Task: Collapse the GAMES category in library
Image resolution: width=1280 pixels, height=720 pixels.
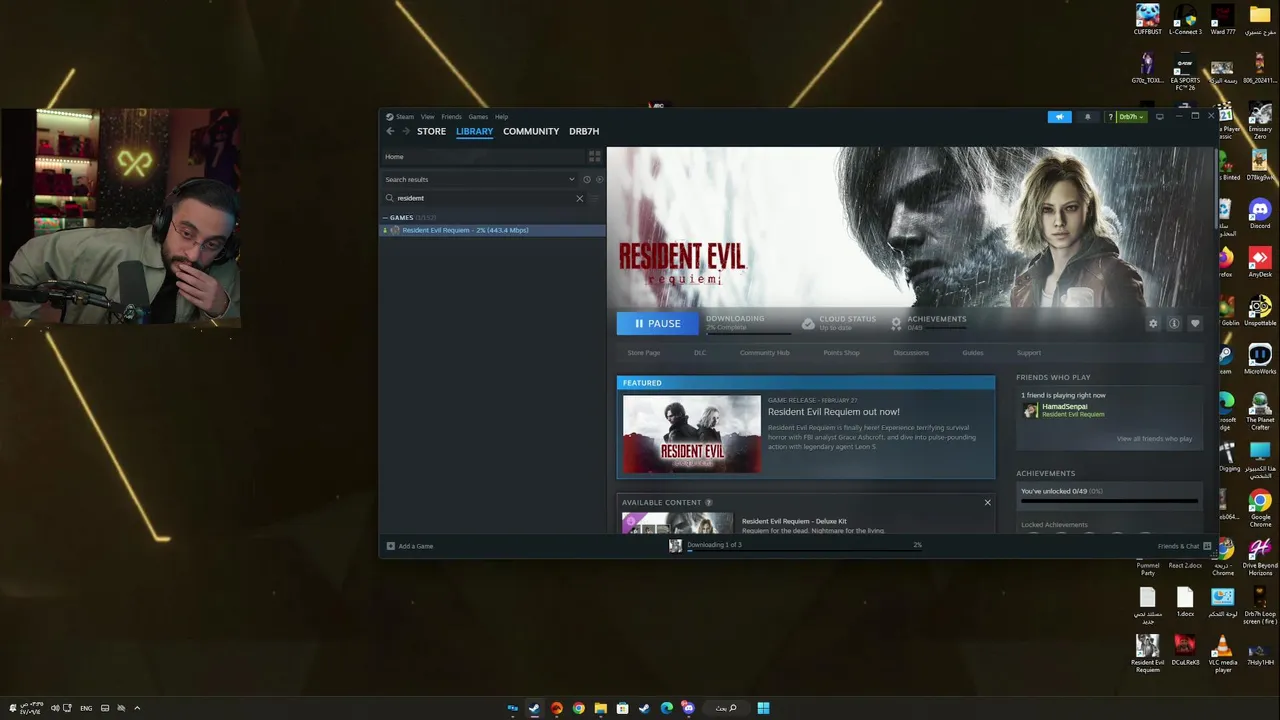Action: 386,217
